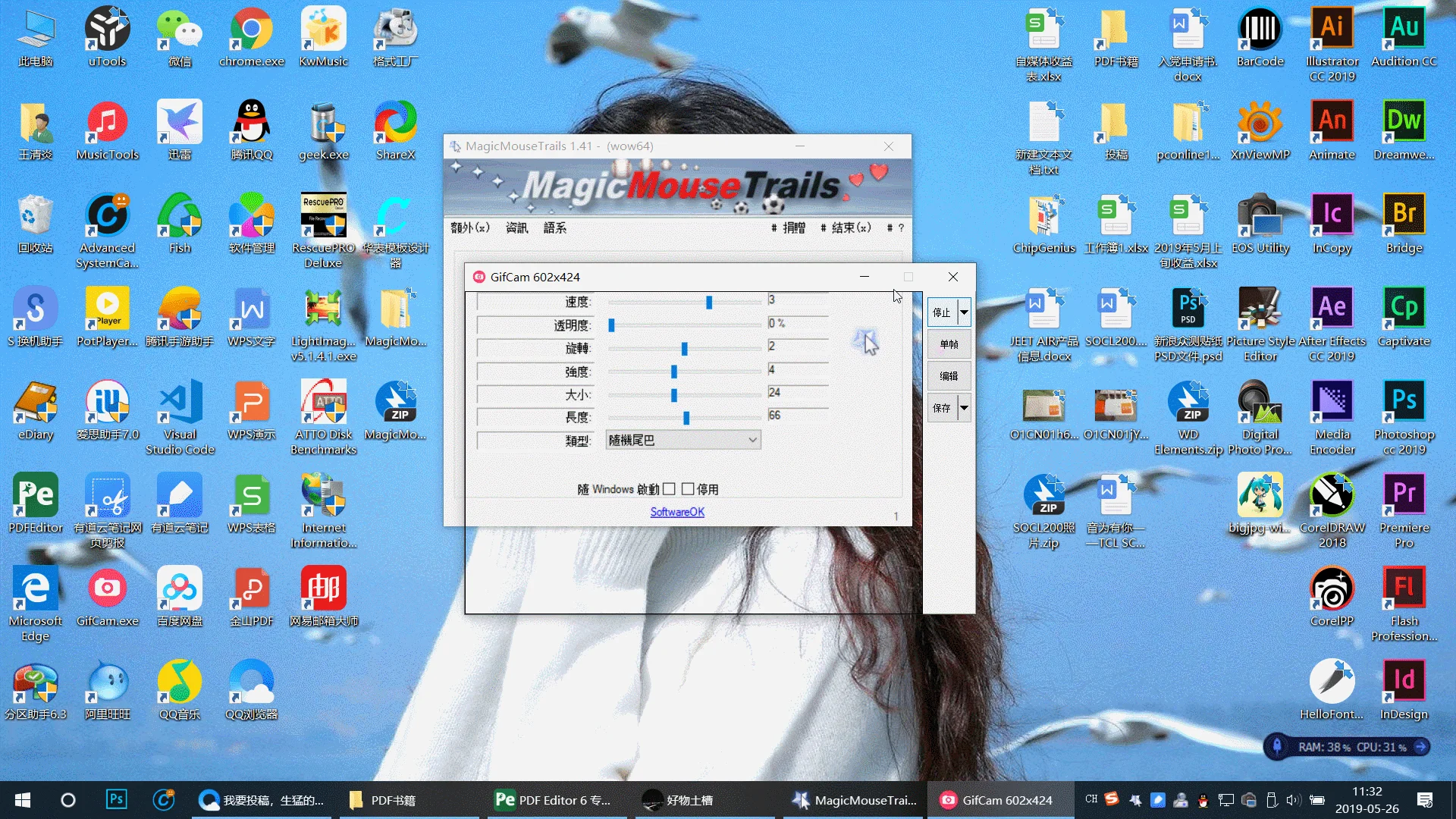1456x819 pixels.
Task: Click the 速度 speed slider handle
Action: pos(709,302)
